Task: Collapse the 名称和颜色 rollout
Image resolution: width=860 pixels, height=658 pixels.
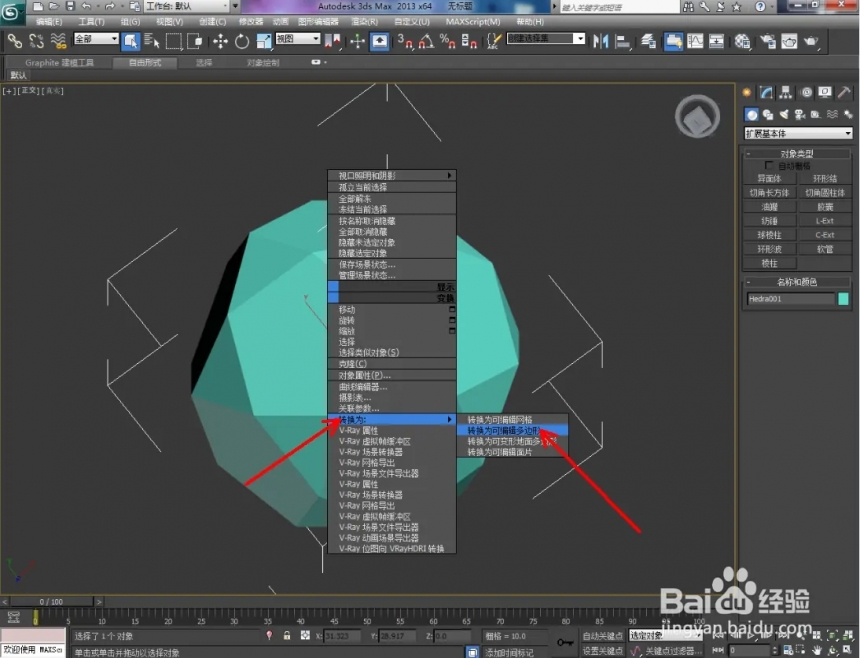Action: (x=797, y=282)
